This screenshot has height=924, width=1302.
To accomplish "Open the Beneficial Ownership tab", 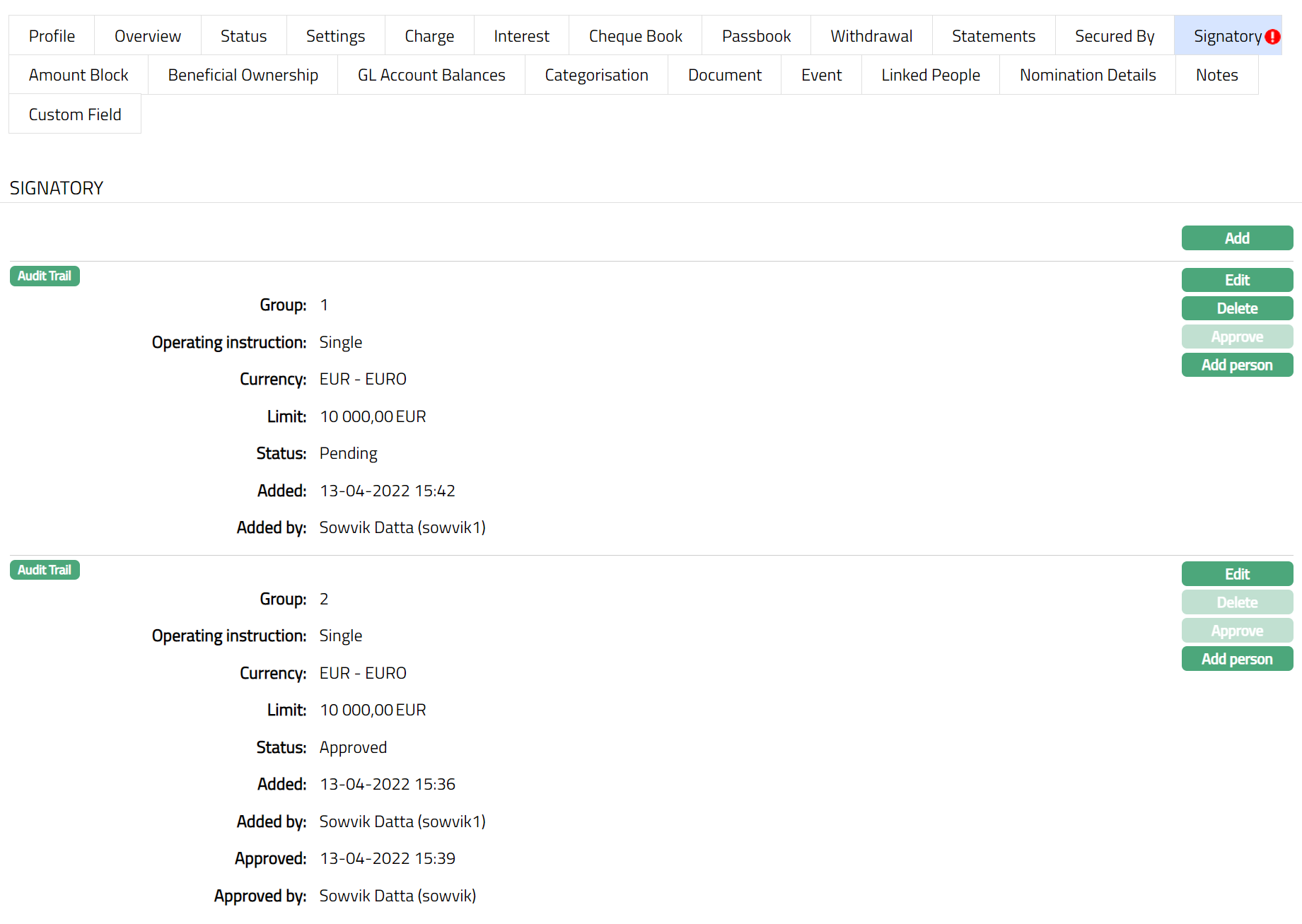I will pos(243,75).
